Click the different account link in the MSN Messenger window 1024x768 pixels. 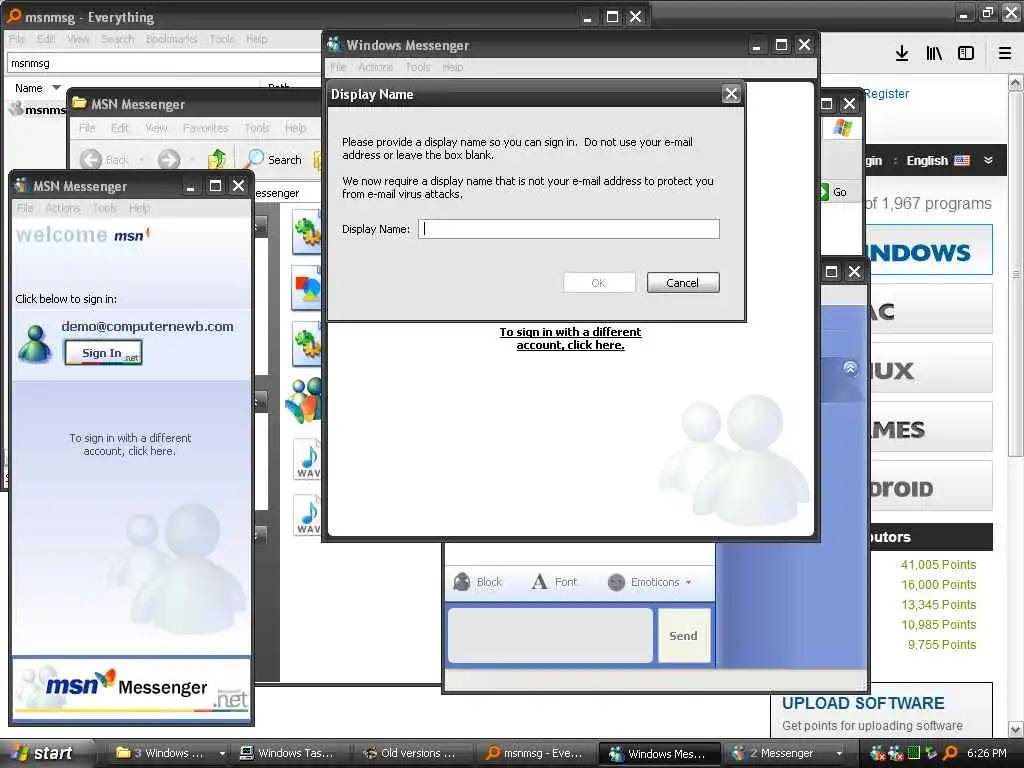tap(130, 445)
